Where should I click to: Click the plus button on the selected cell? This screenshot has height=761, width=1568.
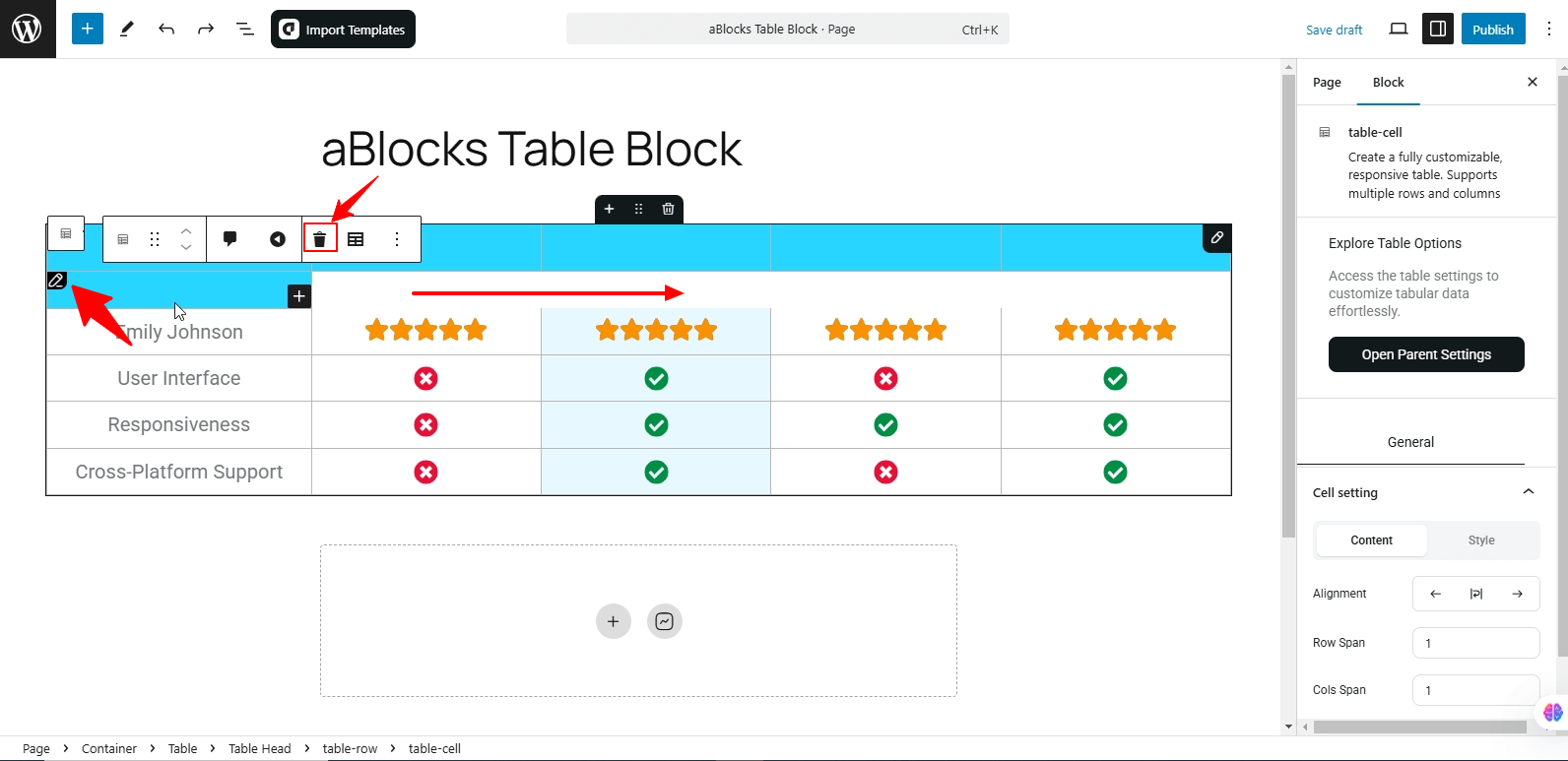(299, 296)
